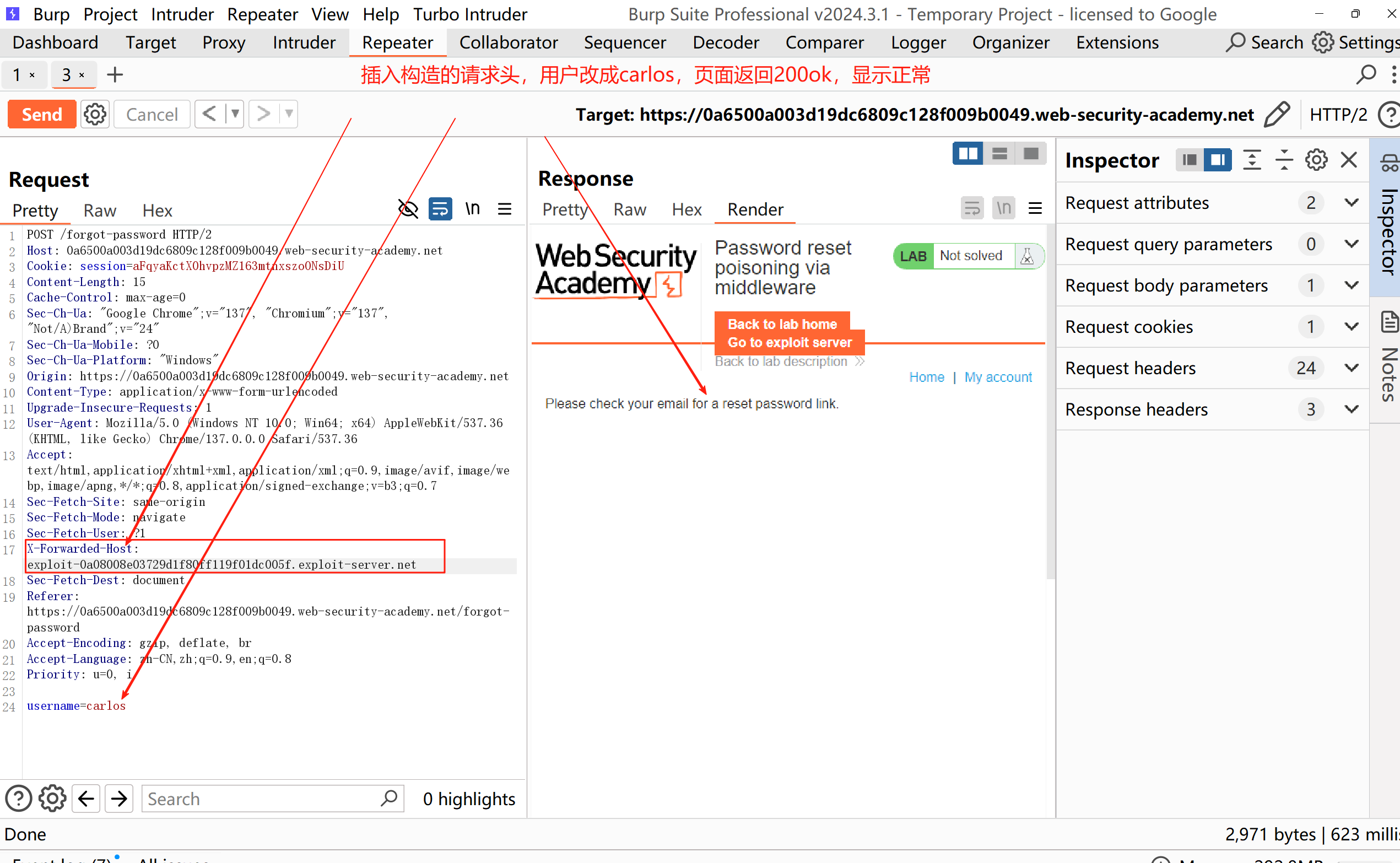
Task: Open history back dropdown arrow
Action: 235,114
